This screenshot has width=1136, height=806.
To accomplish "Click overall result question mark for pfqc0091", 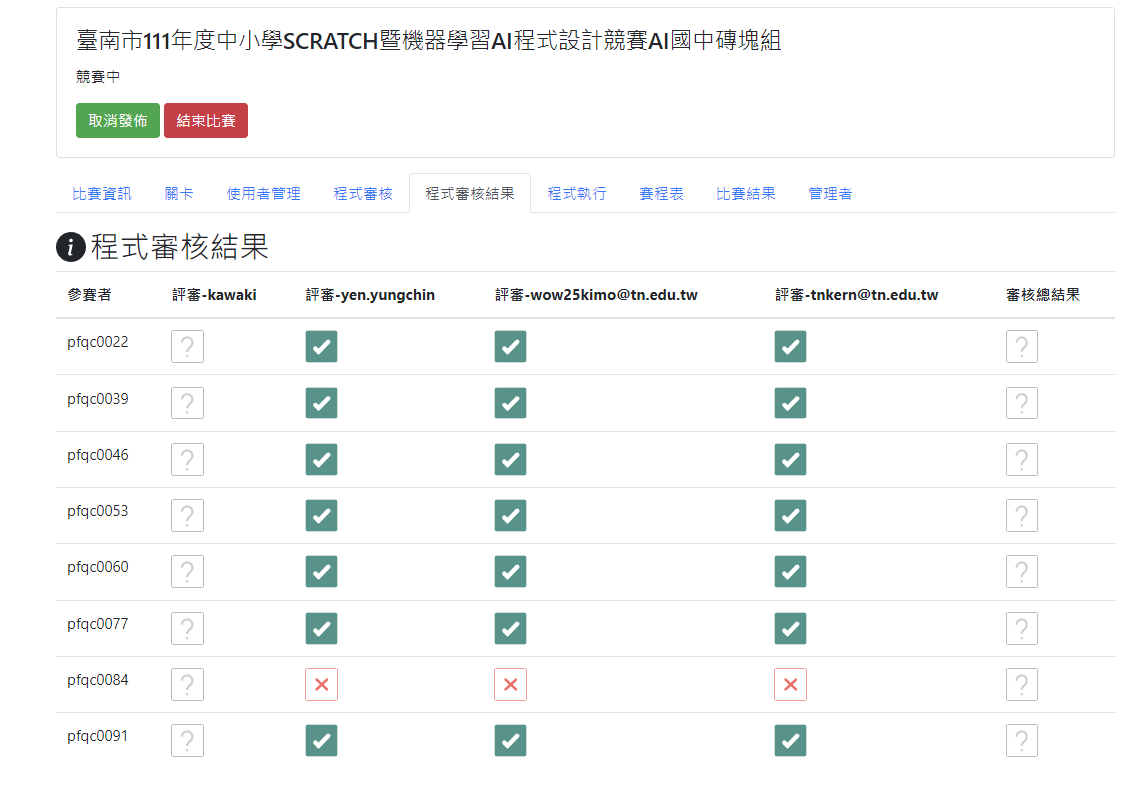I will [x=1021, y=741].
